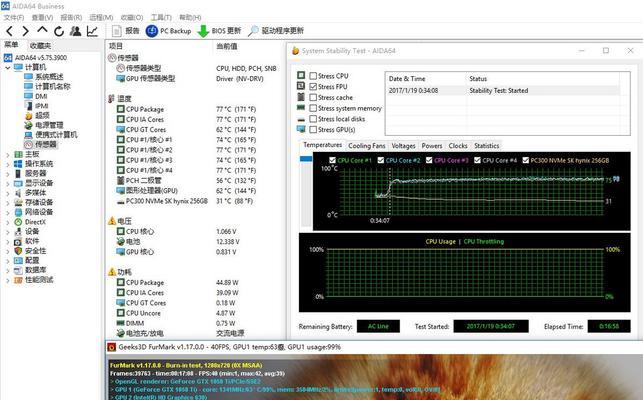
Task: Click the 图形处理器(GPU) temperature row
Action: pos(197,191)
